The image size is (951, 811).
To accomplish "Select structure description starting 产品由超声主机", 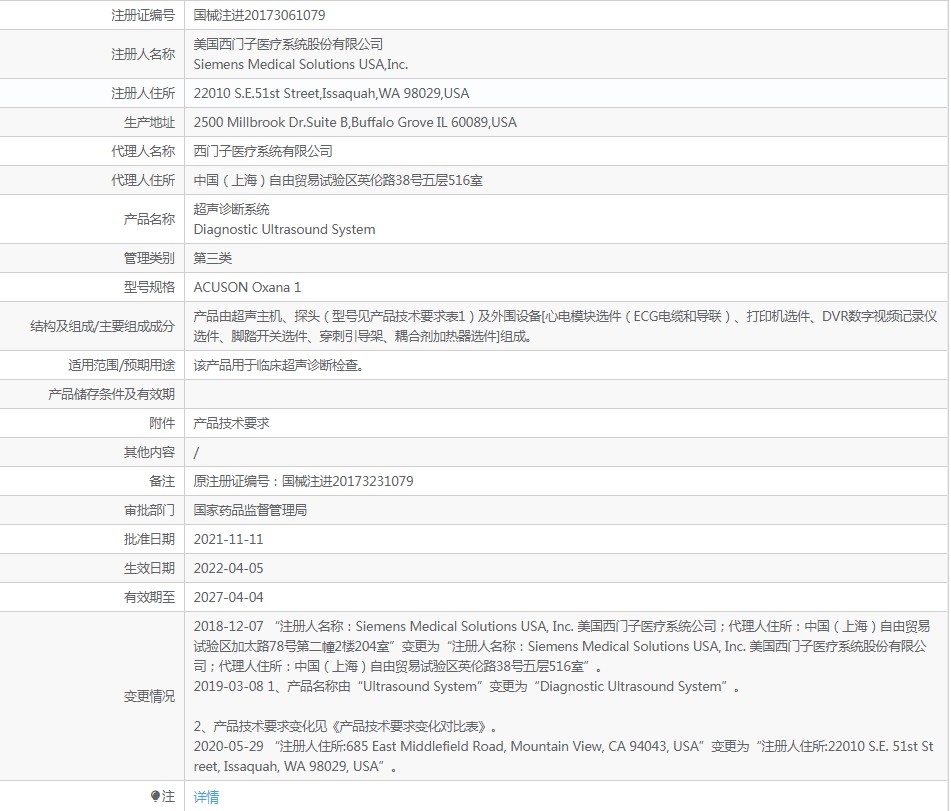I will 565,326.
